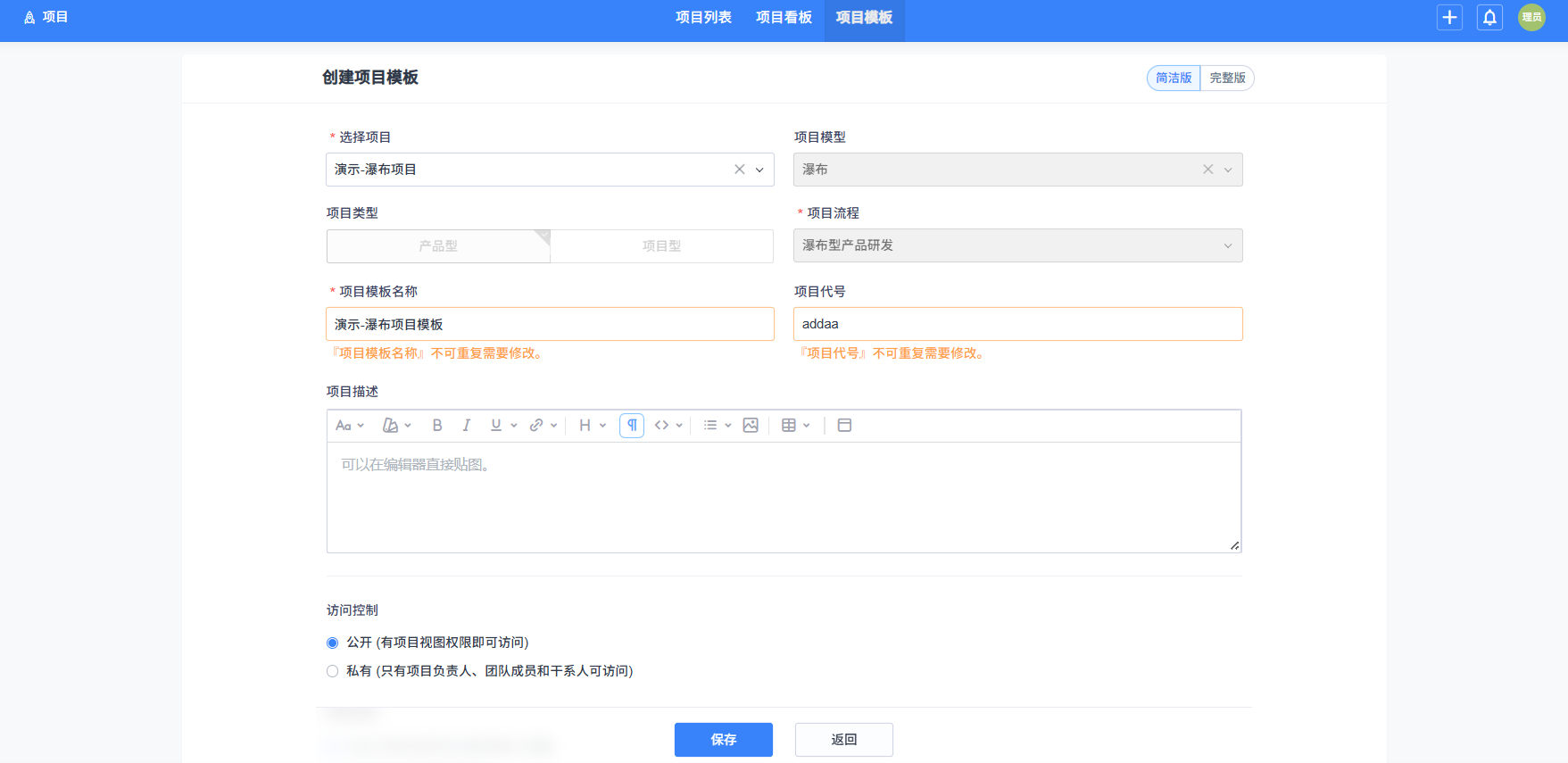Apply italic formatting in the editor

tap(466, 426)
